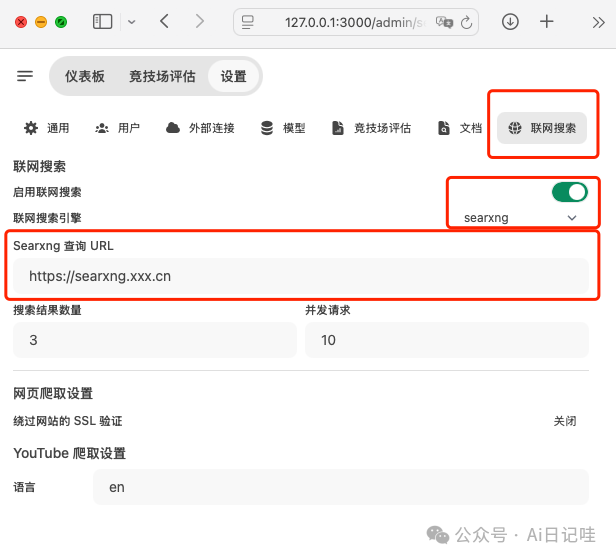
Task: Show more toolbar items
Action: click(598, 22)
